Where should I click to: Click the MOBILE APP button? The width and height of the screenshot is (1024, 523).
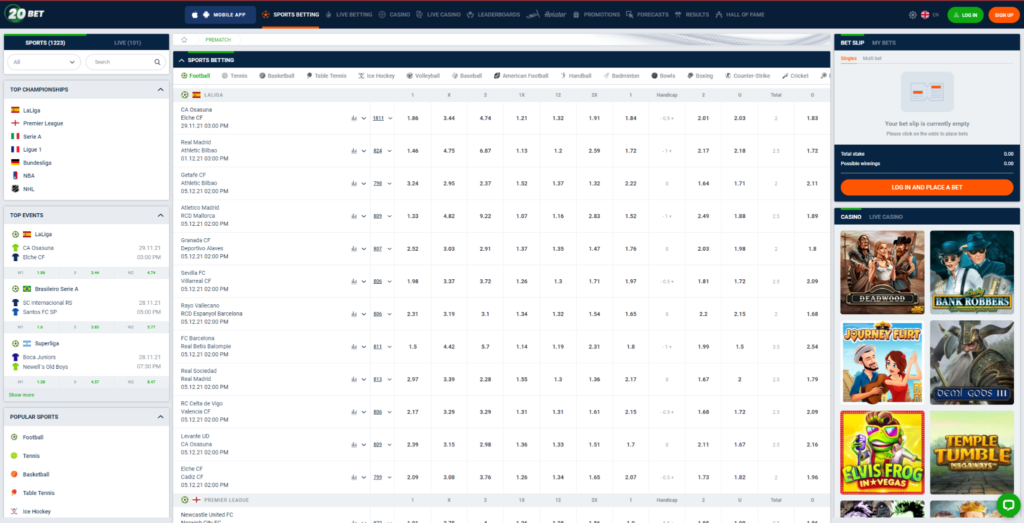click(220, 14)
